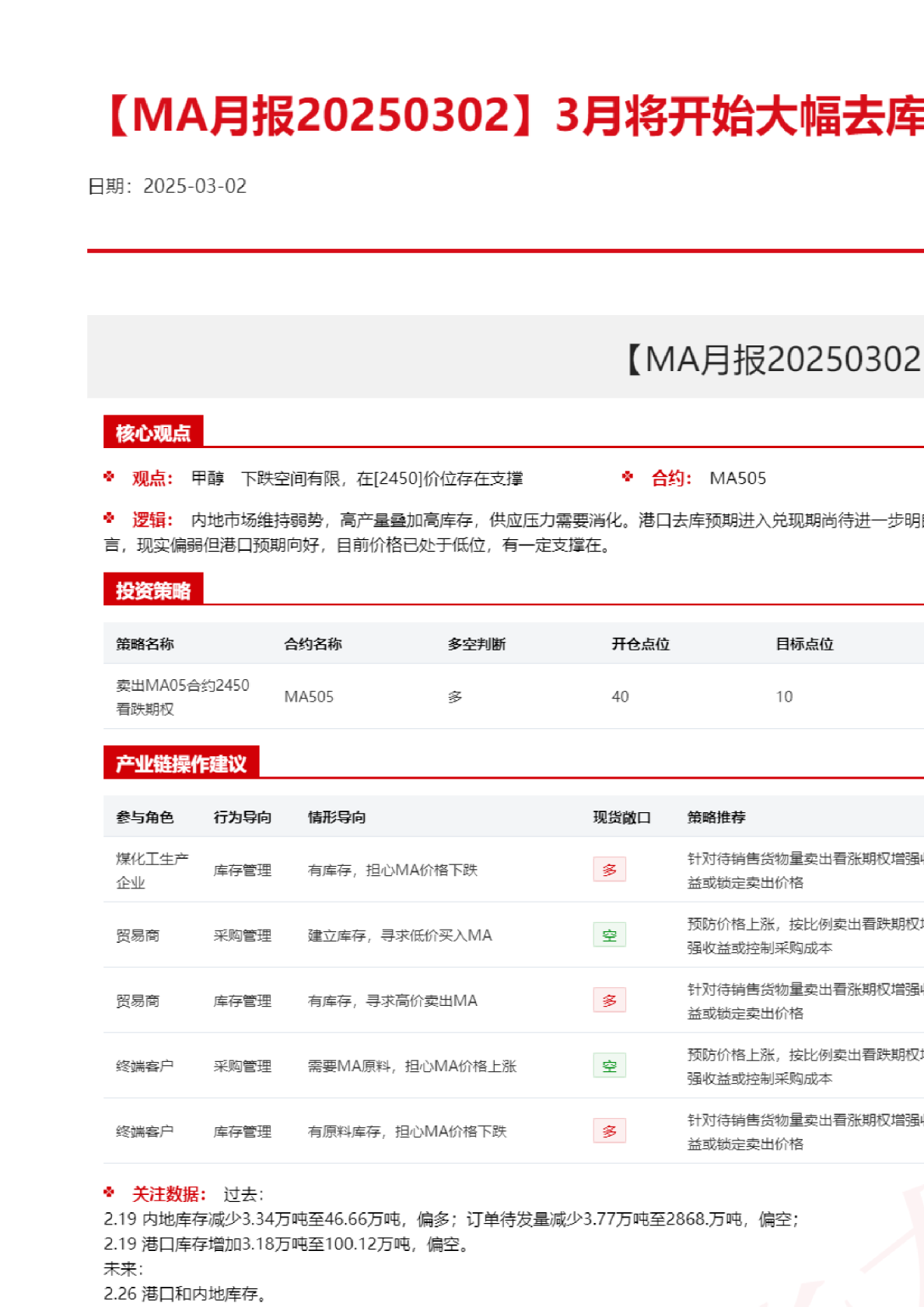Click the 产业链操作建议 section header
This screenshot has width=924, height=1307.
[181, 763]
